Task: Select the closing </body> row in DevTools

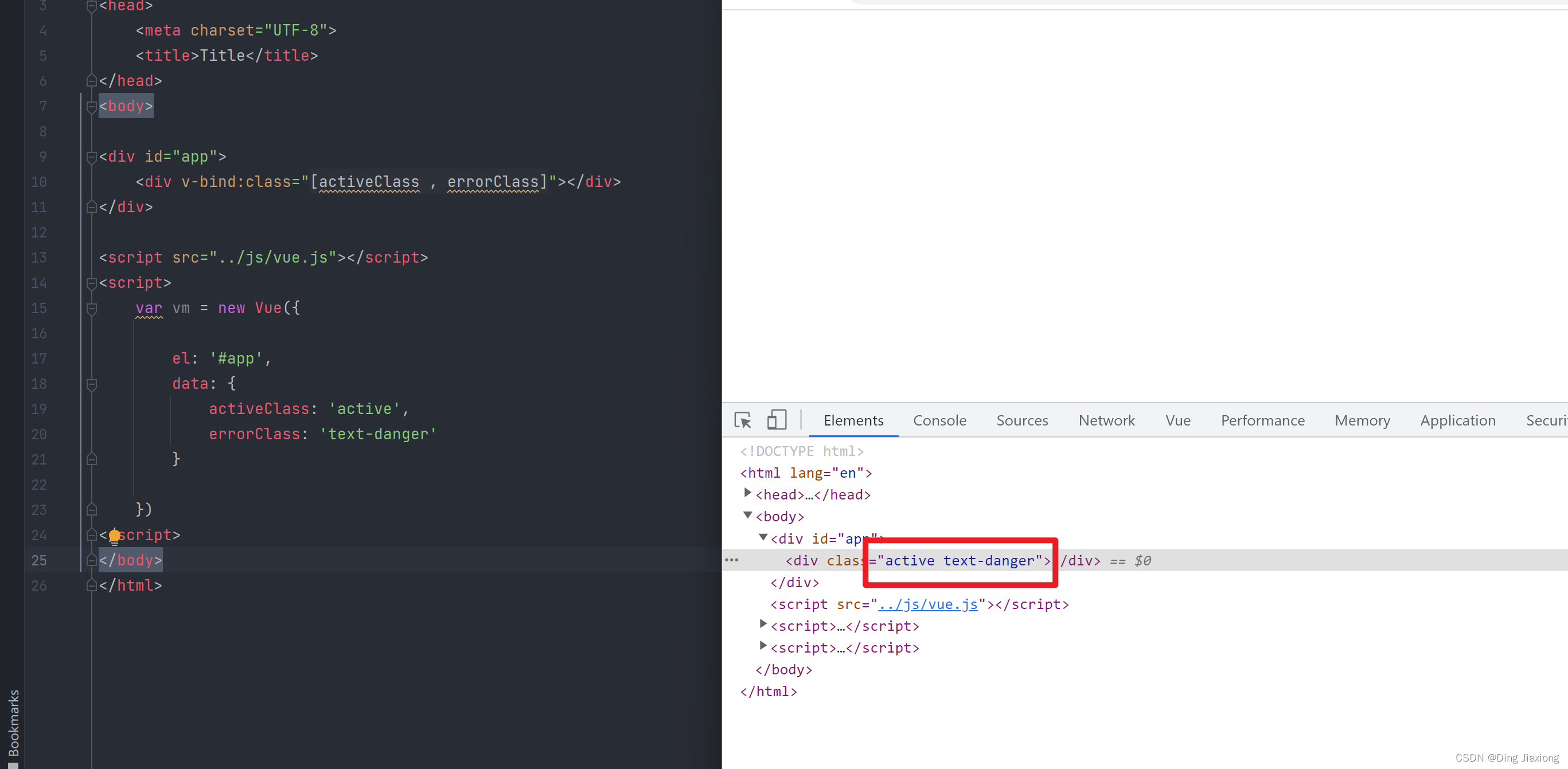Action: click(x=783, y=669)
